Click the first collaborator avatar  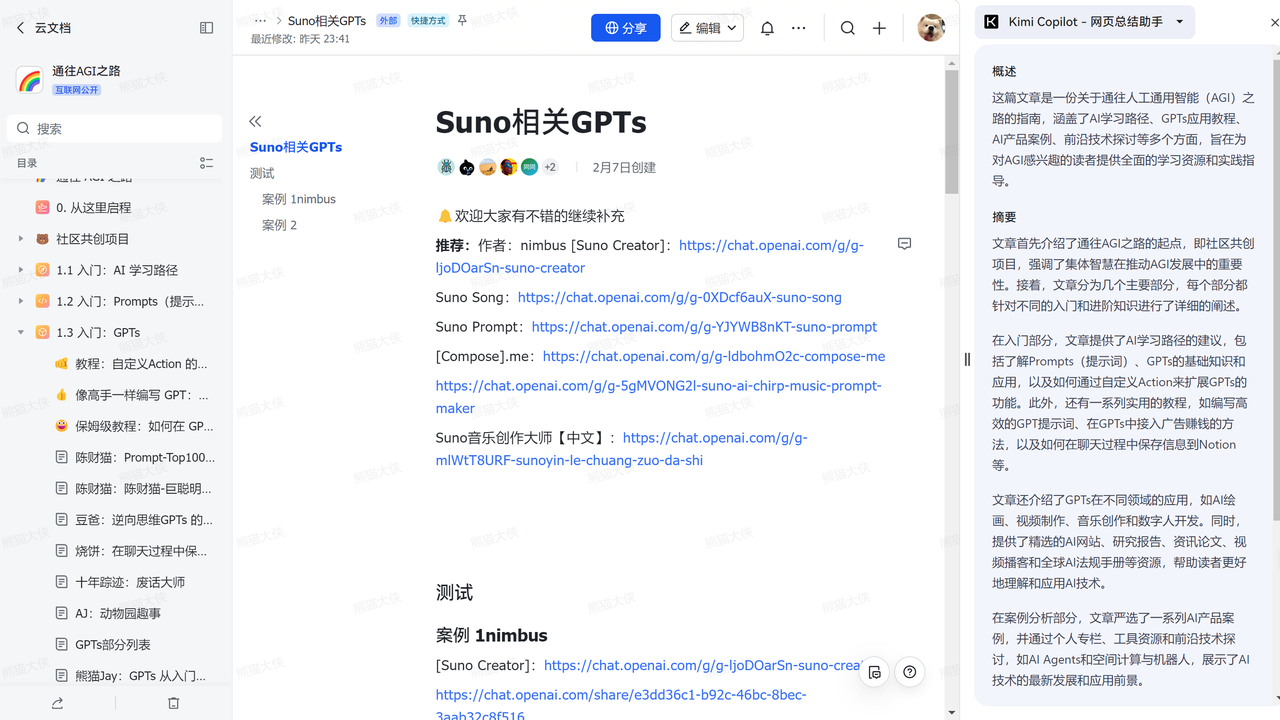tap(446, 167)
